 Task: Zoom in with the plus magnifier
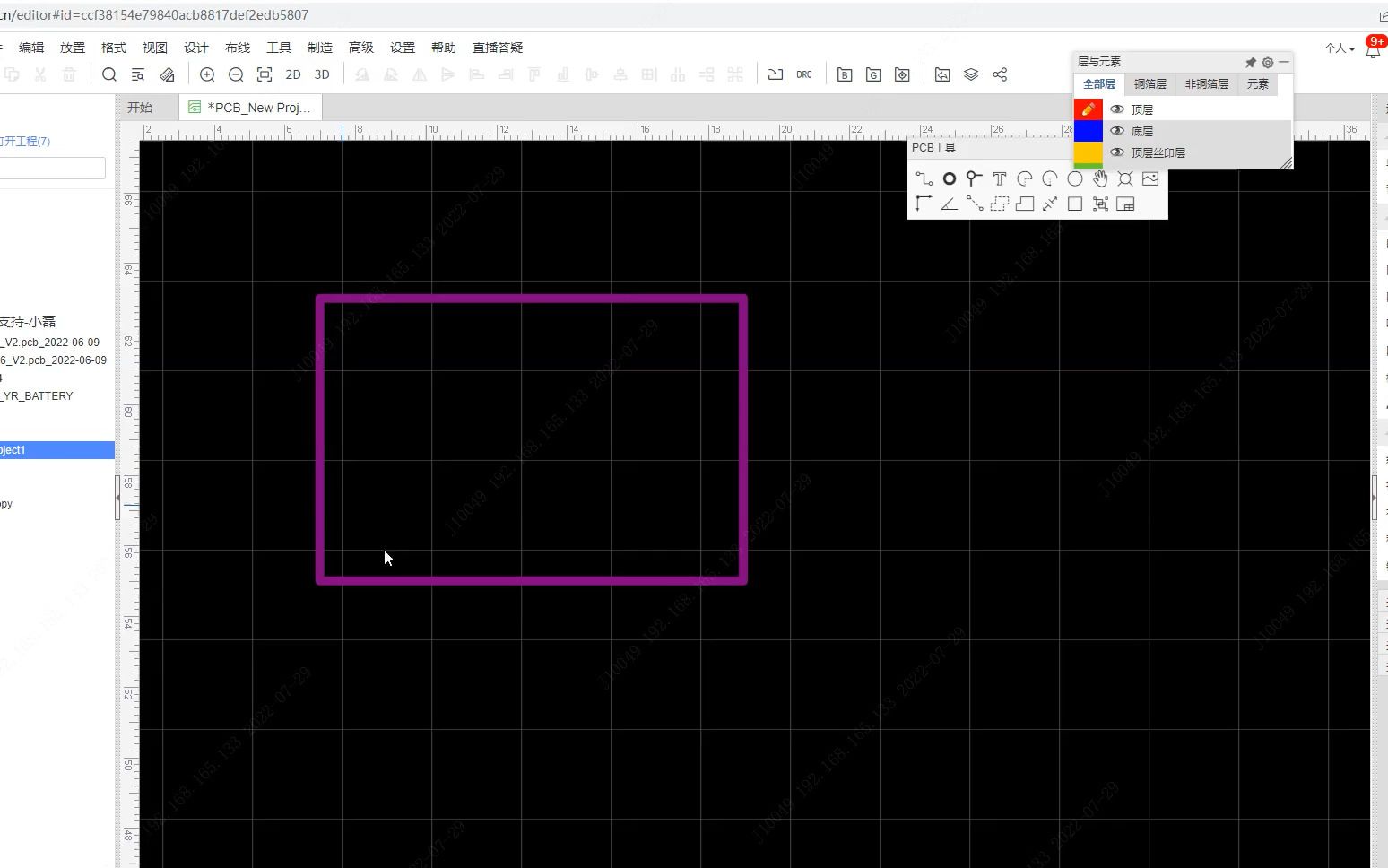(x=207, y=74)
